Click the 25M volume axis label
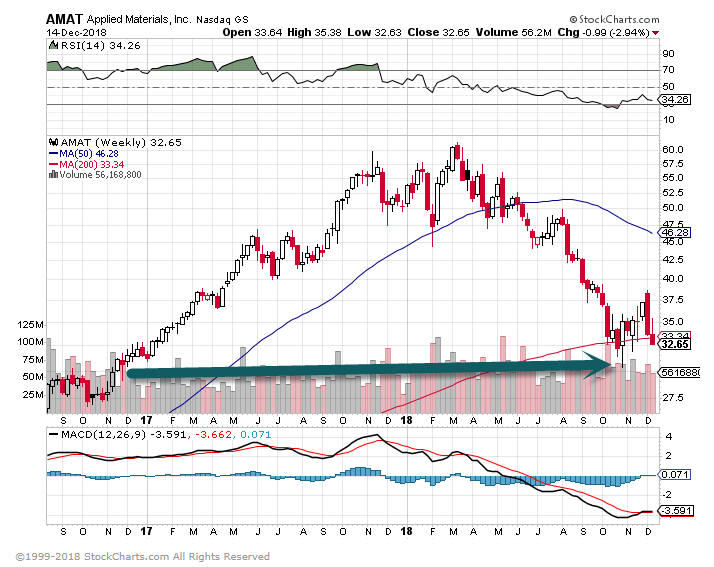This screenshot has width=714, height=567. [33, 394]
